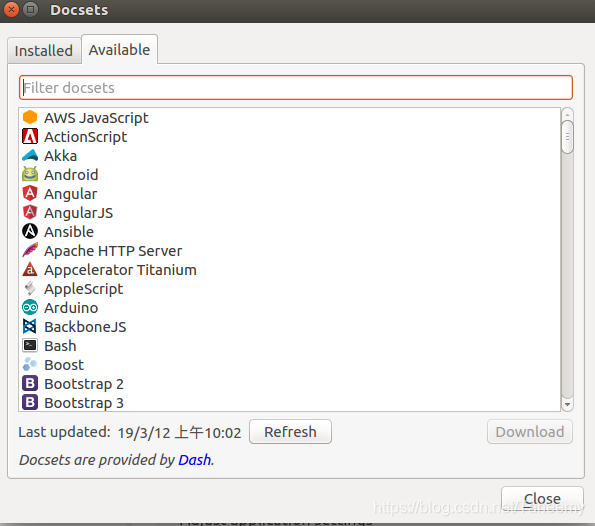Click the "Last updated" timestamp text

pyautogui.click(x=179, y=432)
